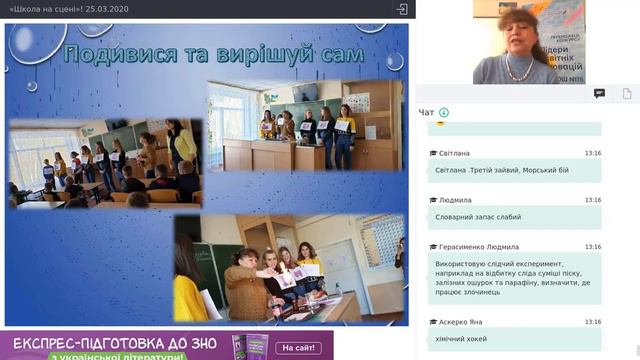Select message 'хімічний хокей'
Screen dimensions: 640x360
[x=514, y=339]
